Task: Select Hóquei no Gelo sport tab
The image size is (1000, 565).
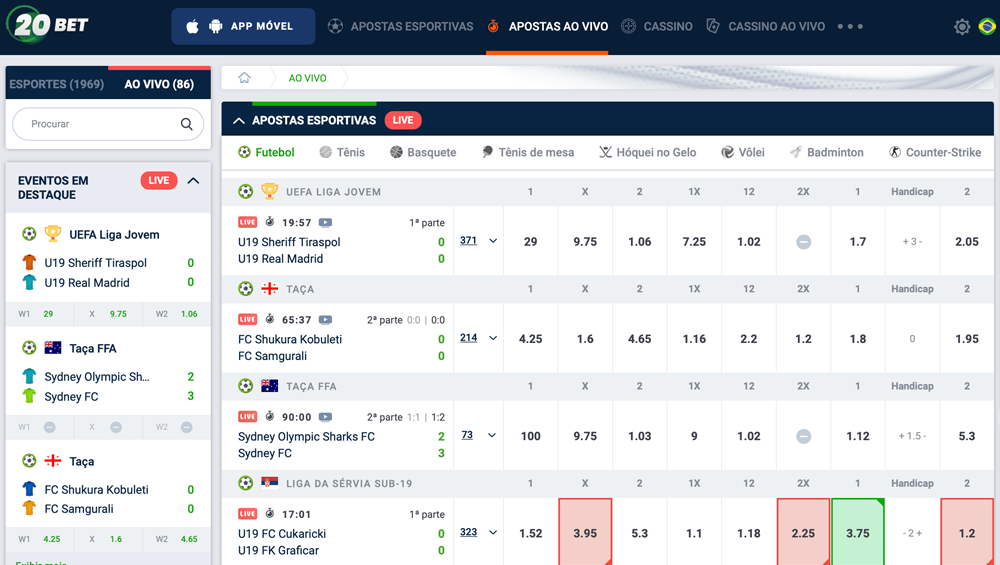Action: (x=647, y=152)
